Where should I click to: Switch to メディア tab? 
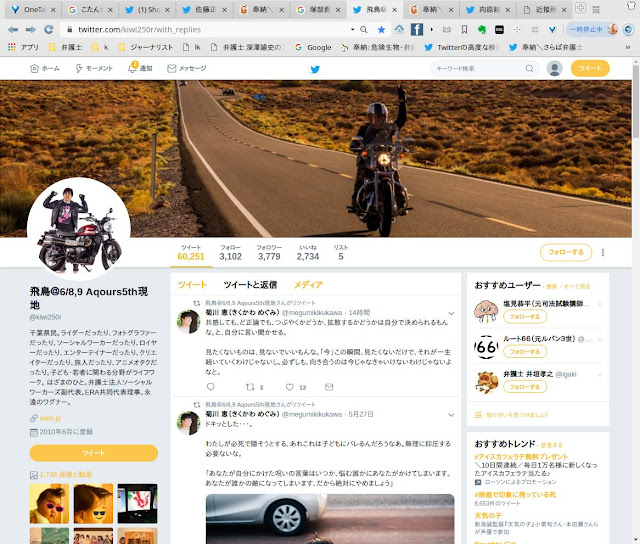point(308,285)
